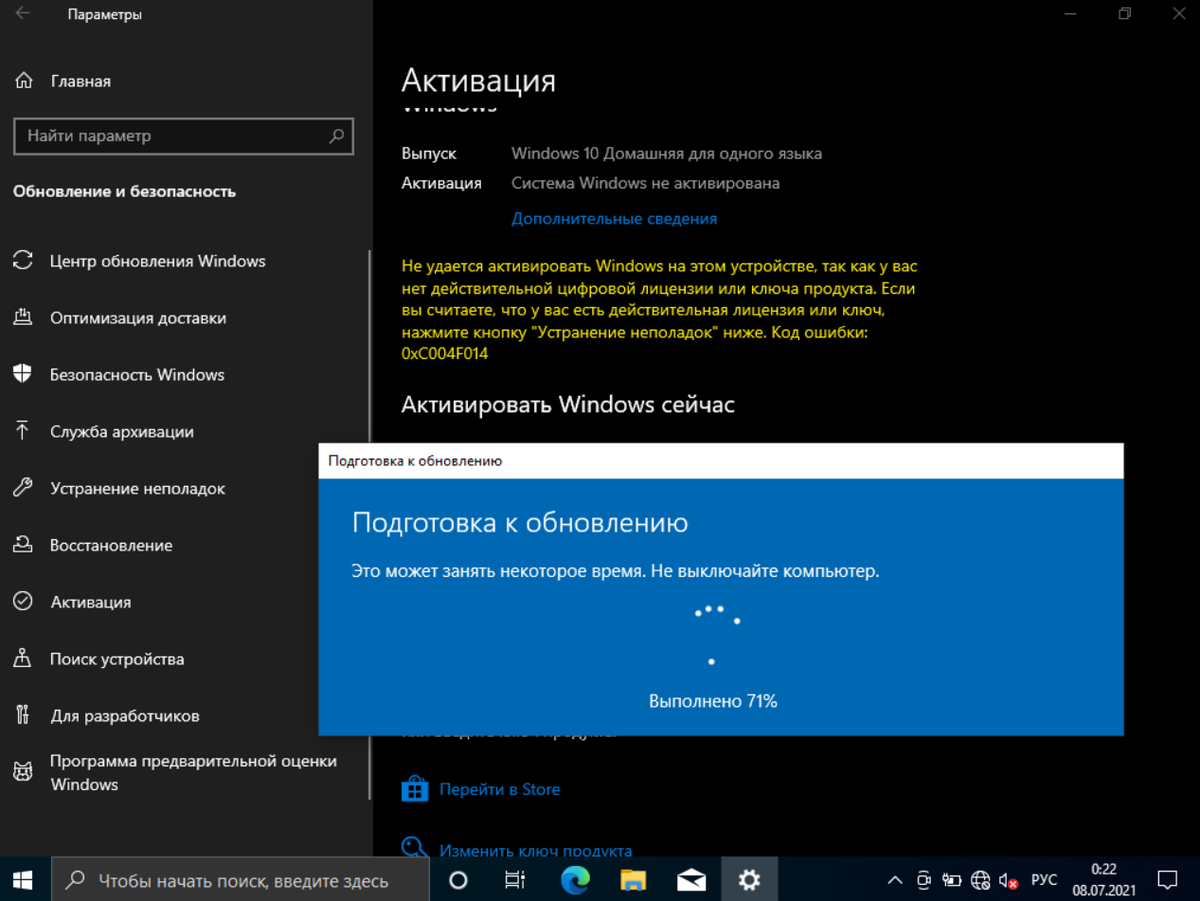1200x901 pixels.
Task: Open network globe tray icon
Action: pyautogui.click(x=982, y=881)
